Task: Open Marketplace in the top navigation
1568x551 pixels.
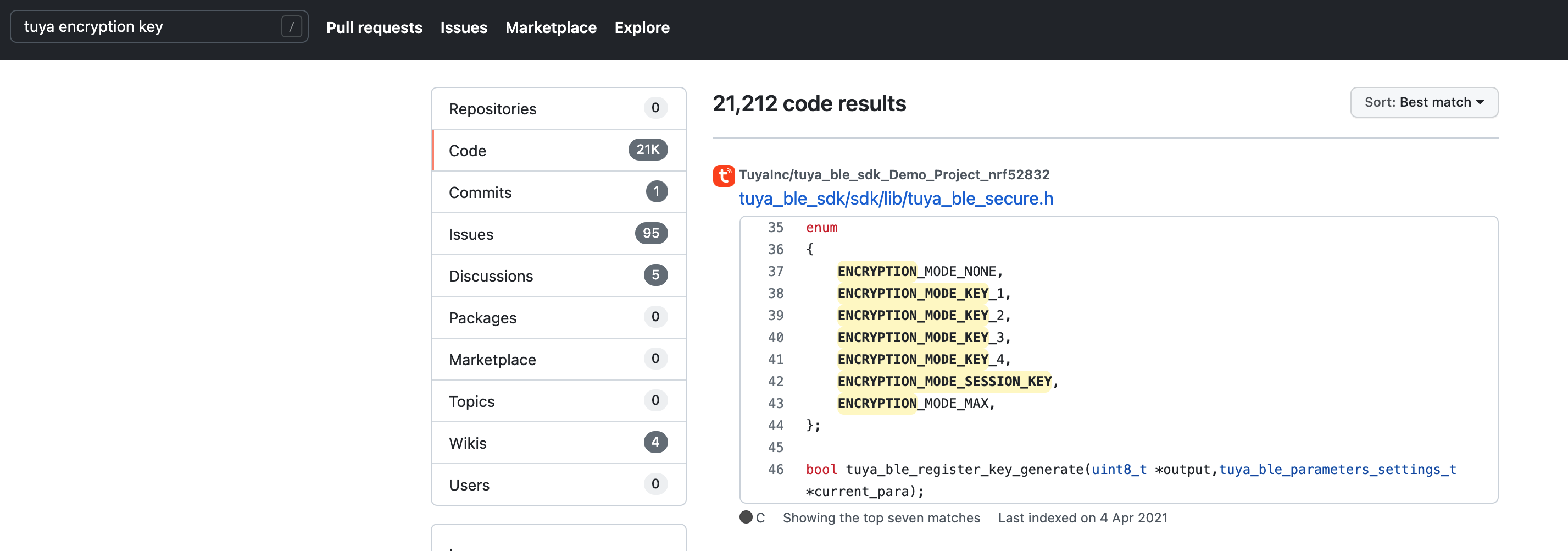Action: click(551, 27)
